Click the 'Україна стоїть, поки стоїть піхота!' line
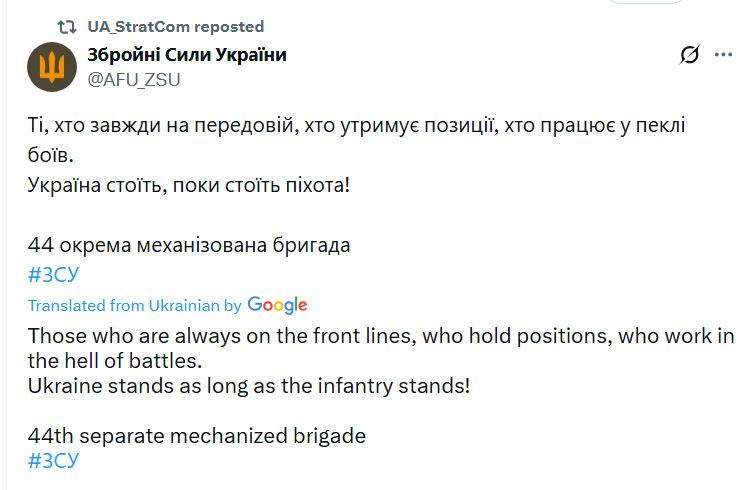 pyautogui.click(x=189, y=185)
